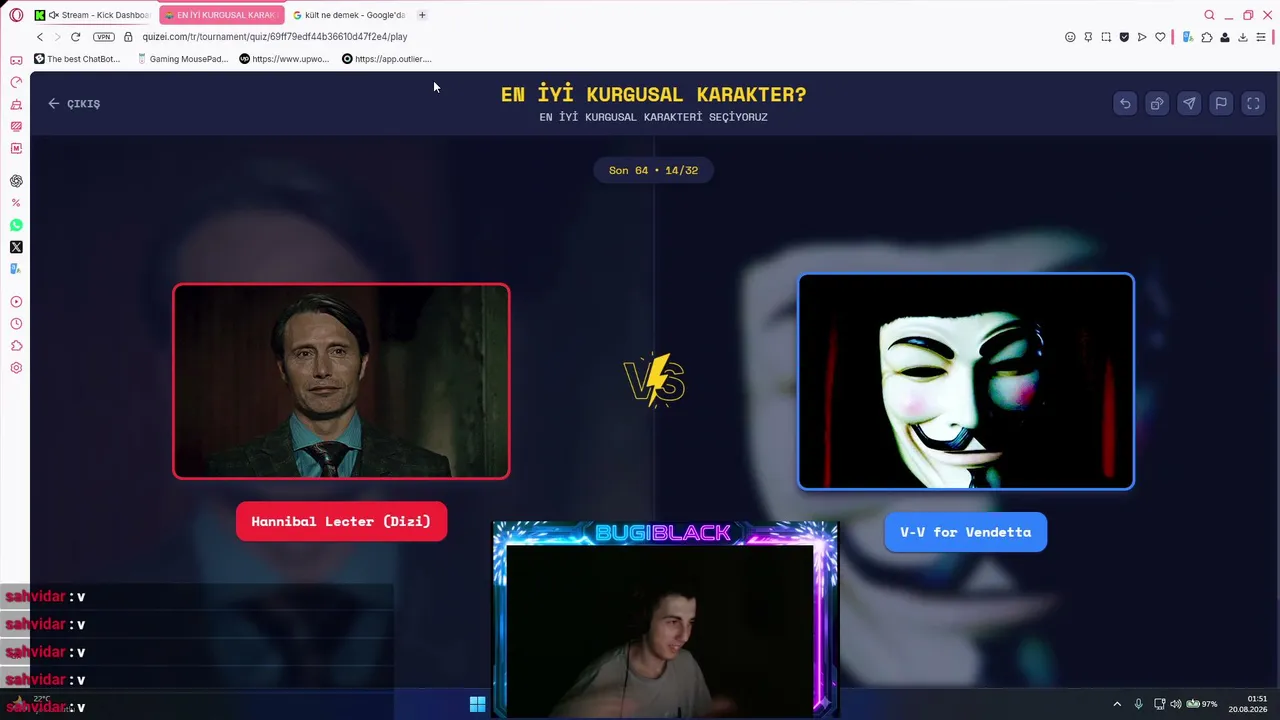This screenshot has width=1280, height=720.
Task: Open the volume speaker tray icon
Action: click(x=1176, y=704)
